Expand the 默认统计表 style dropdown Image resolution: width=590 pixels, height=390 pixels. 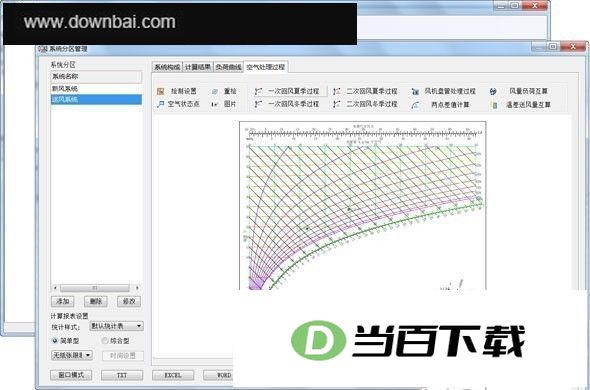click(x=117, y=326)
